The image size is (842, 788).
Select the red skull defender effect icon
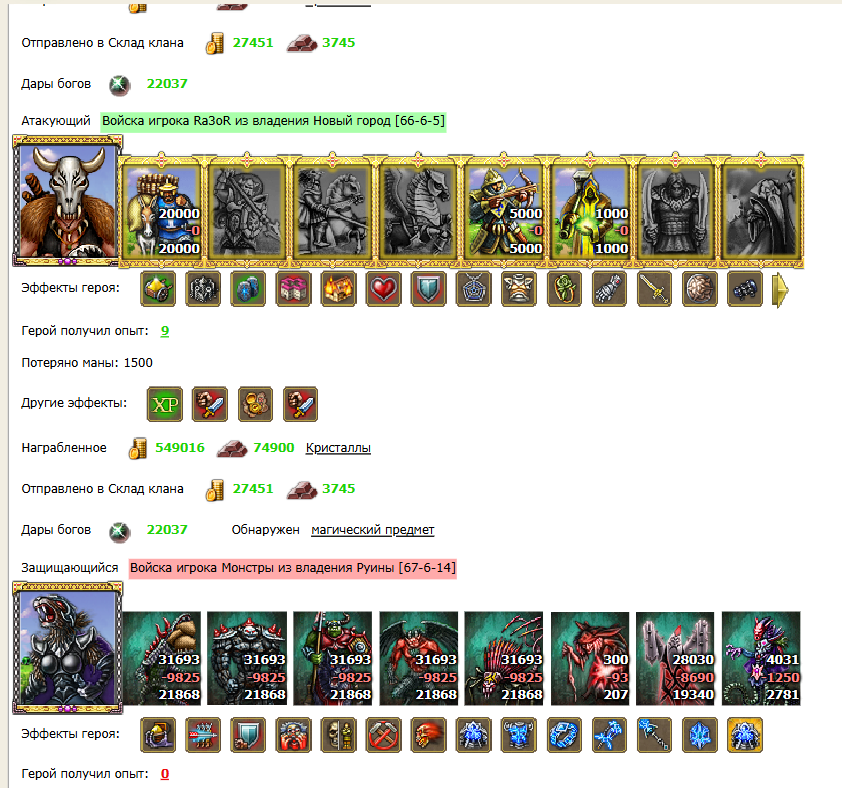429,735
